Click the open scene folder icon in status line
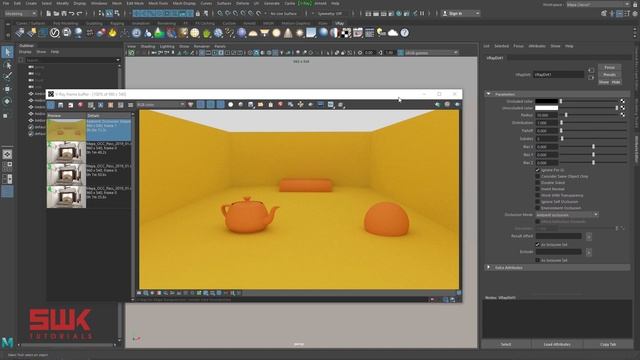 tap(56, 13)
